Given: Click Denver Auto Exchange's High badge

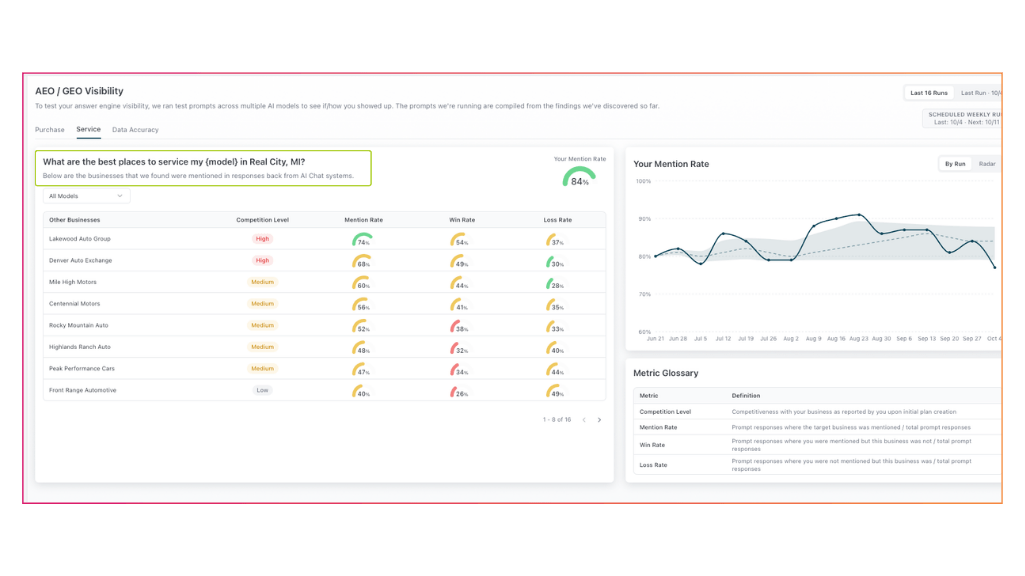Looking at the screenshot, I should [262, 260].
